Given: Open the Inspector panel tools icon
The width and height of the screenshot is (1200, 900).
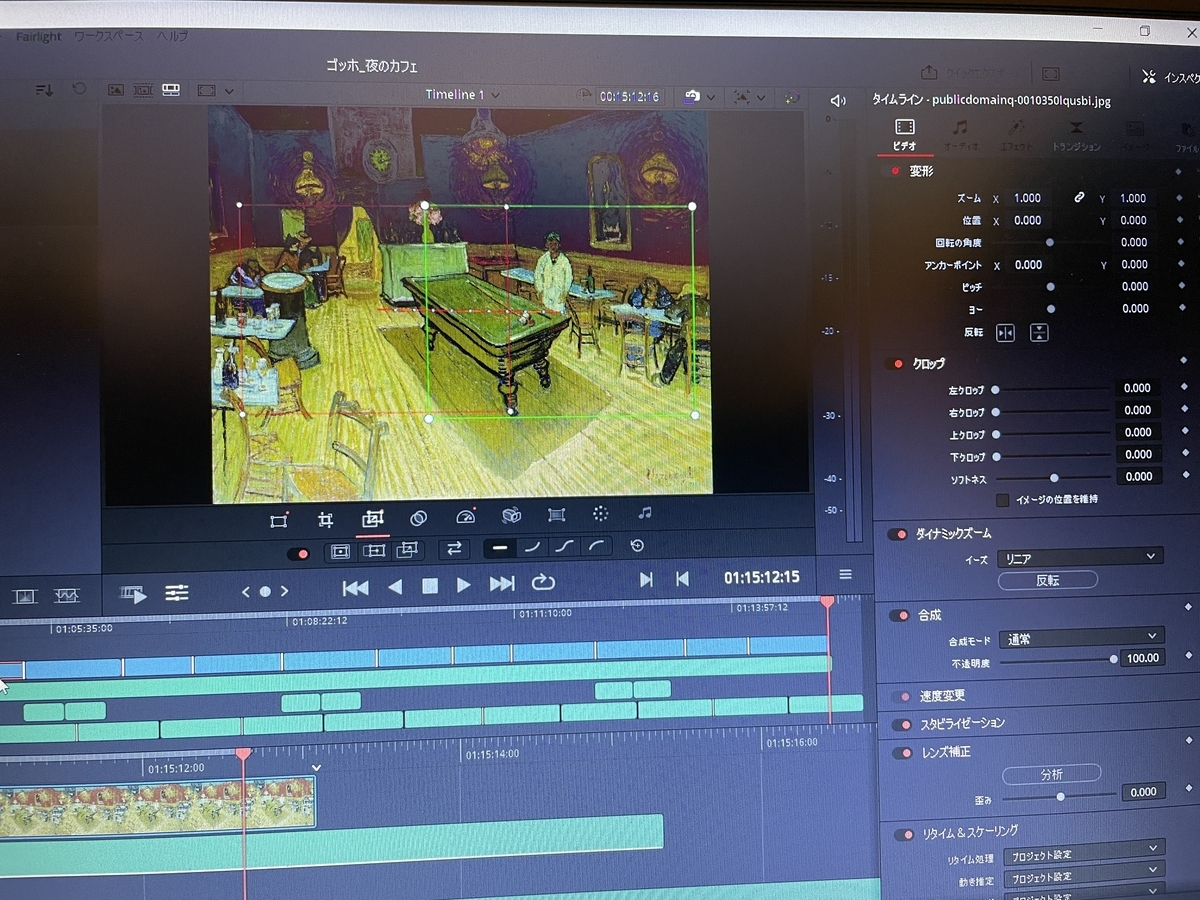Looking at the screenshot, I should (x=1149, y=77).
